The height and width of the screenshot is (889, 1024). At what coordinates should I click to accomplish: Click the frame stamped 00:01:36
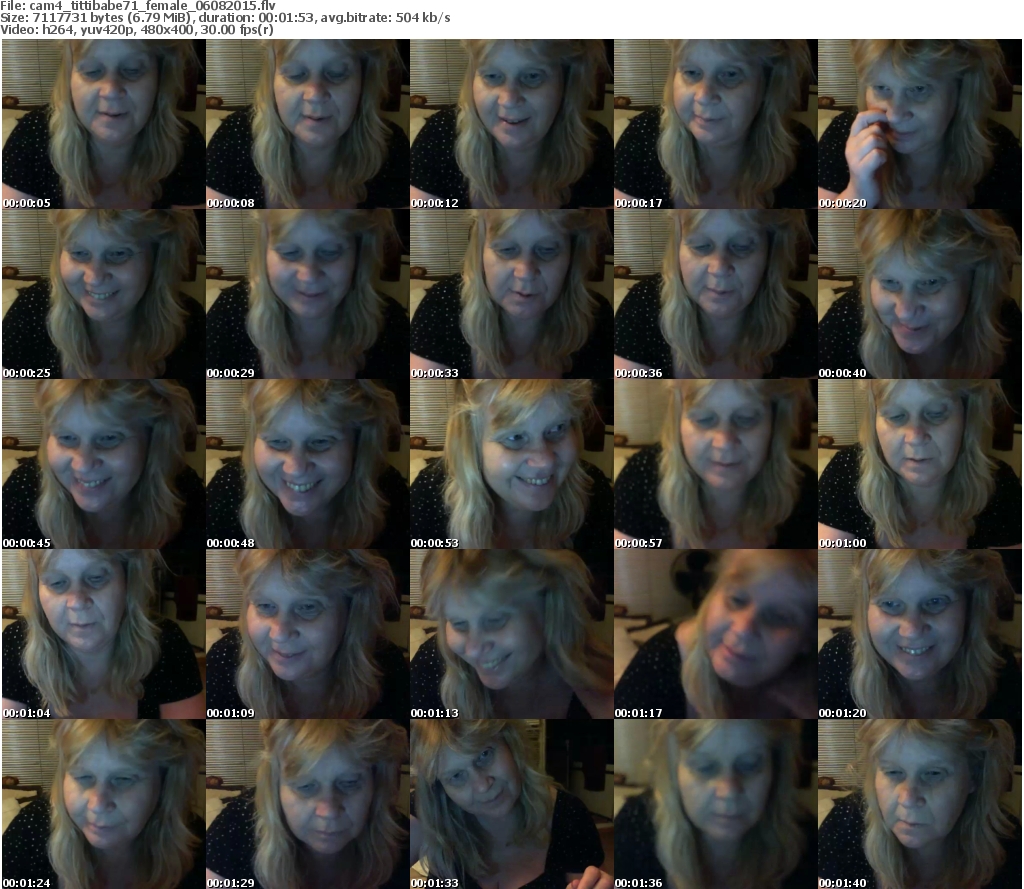[716, 804]
